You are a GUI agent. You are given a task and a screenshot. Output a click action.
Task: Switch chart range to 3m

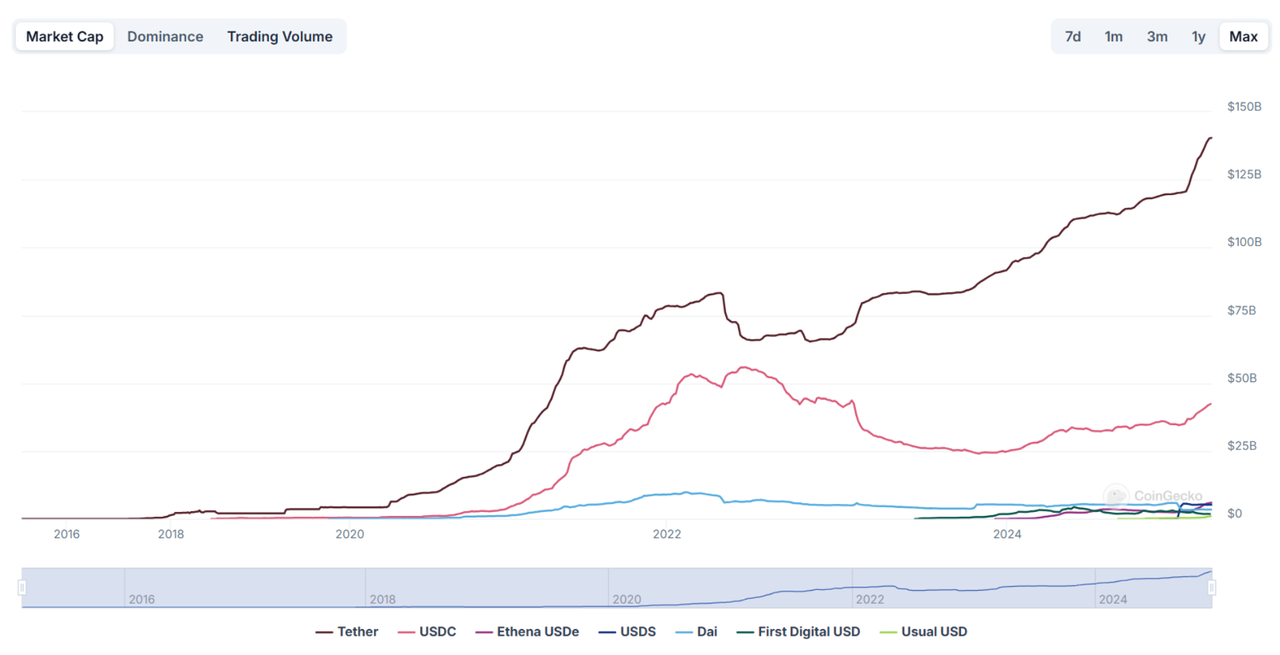tap(1157, 37)
